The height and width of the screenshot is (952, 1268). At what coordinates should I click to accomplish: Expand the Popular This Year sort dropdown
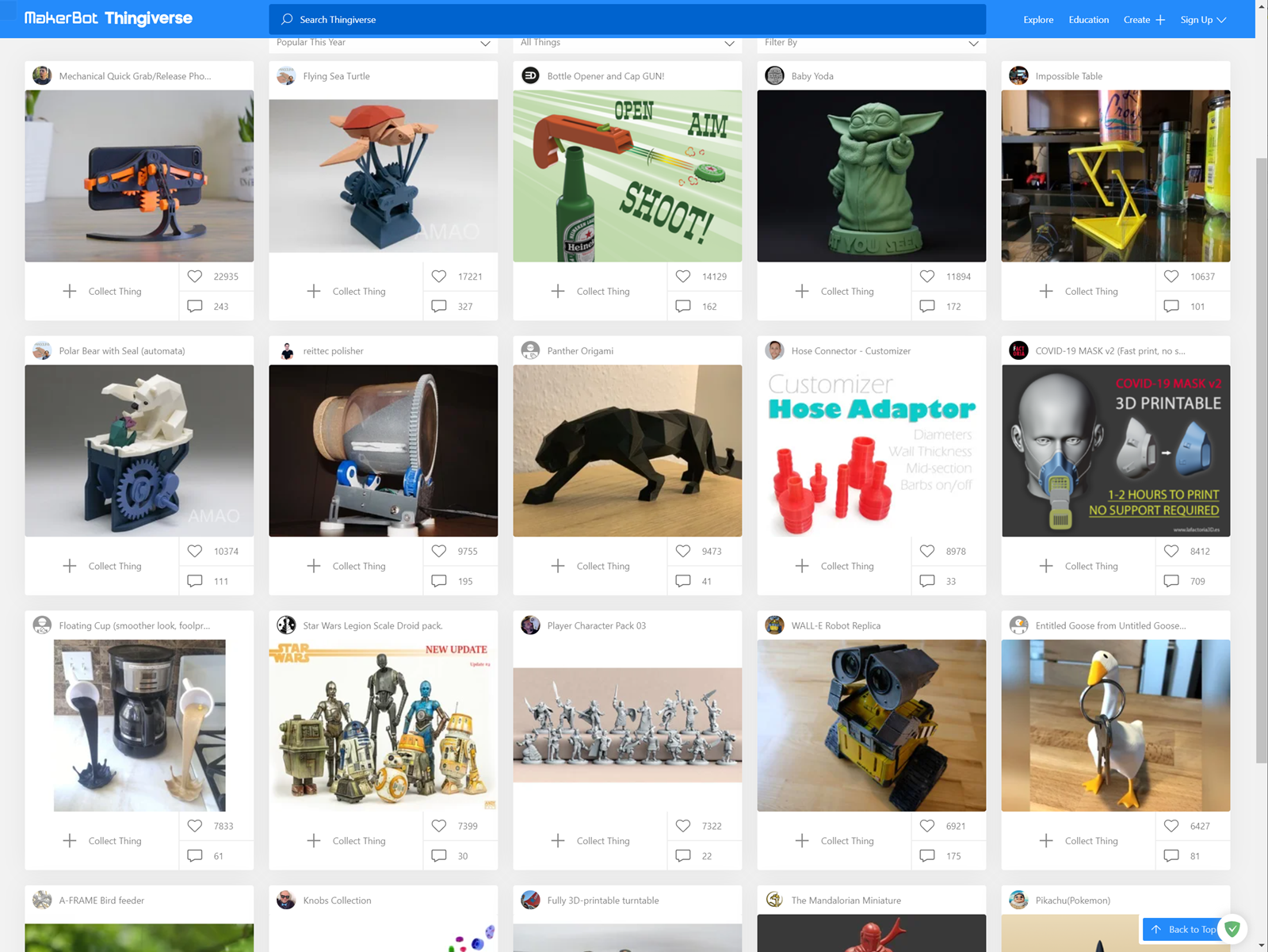pyautogui.click(x=383, y=44)
